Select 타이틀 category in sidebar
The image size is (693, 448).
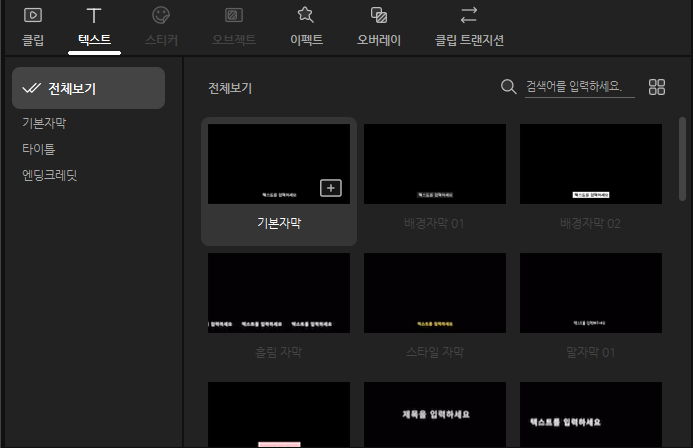pos(39,149)
